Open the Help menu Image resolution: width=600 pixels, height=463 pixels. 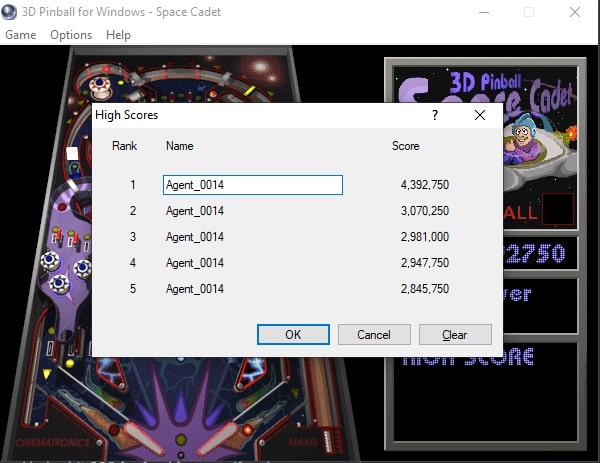click(x=118, y=35)
